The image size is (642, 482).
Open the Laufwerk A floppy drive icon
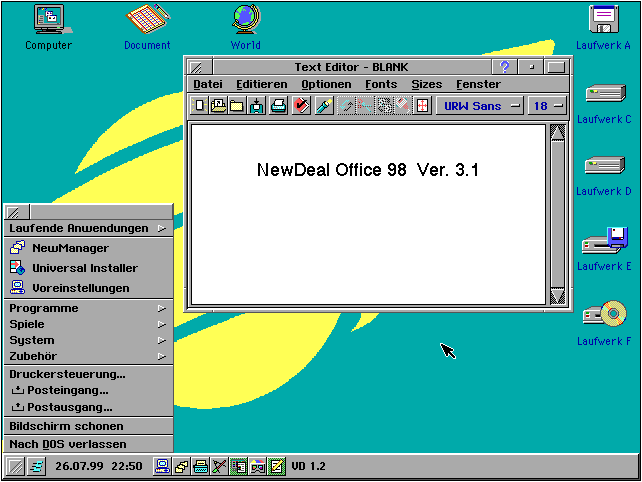[x=604, y=19]
